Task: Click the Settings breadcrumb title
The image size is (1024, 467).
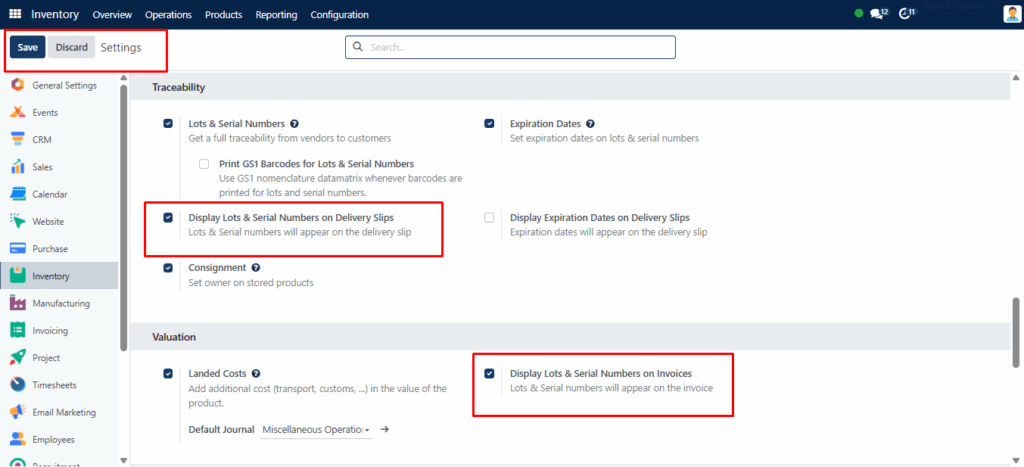Action: click(x=121, y=48)
